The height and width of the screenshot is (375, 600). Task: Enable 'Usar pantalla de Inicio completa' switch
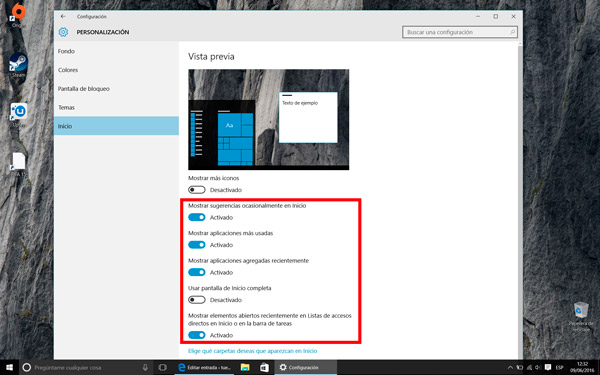[x=197, y=300]
